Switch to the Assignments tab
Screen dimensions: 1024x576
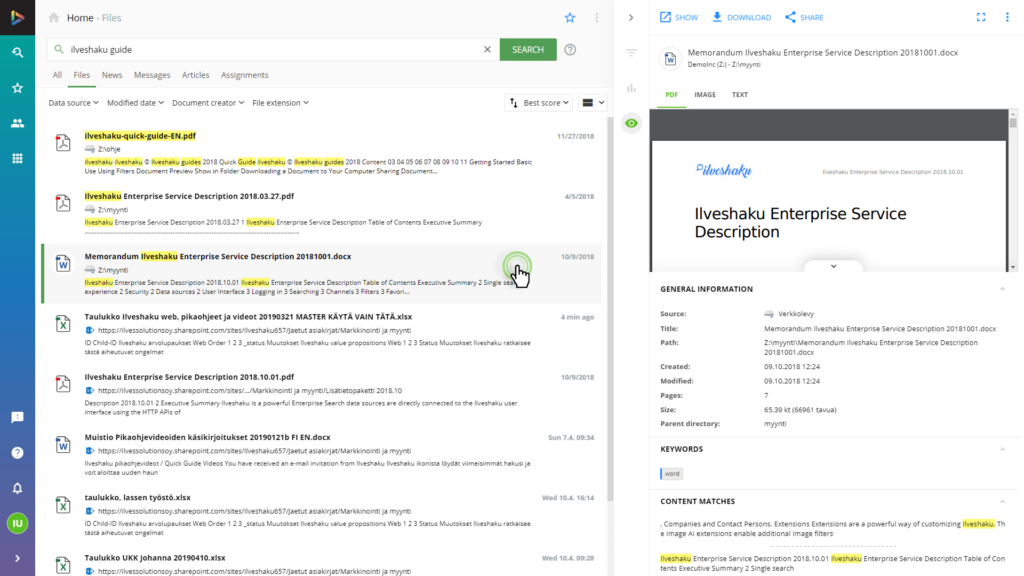[244, 75]
